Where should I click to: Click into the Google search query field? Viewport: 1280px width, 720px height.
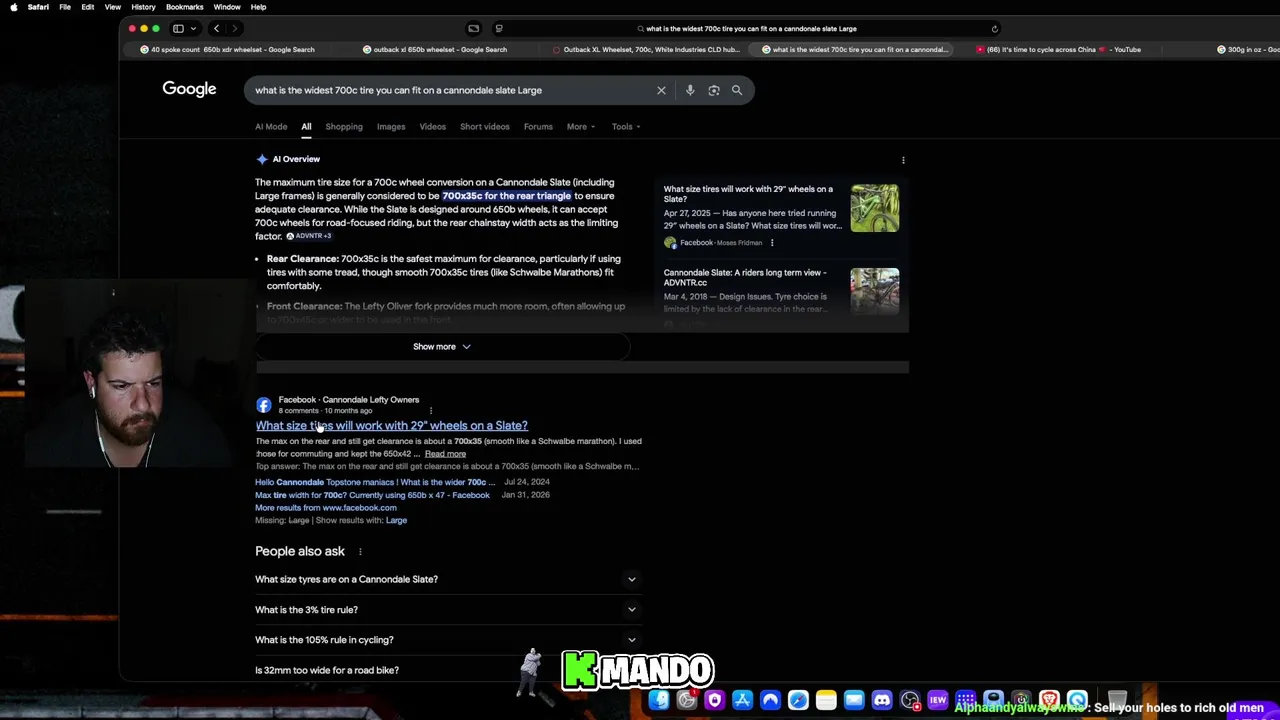click(450, 90)
